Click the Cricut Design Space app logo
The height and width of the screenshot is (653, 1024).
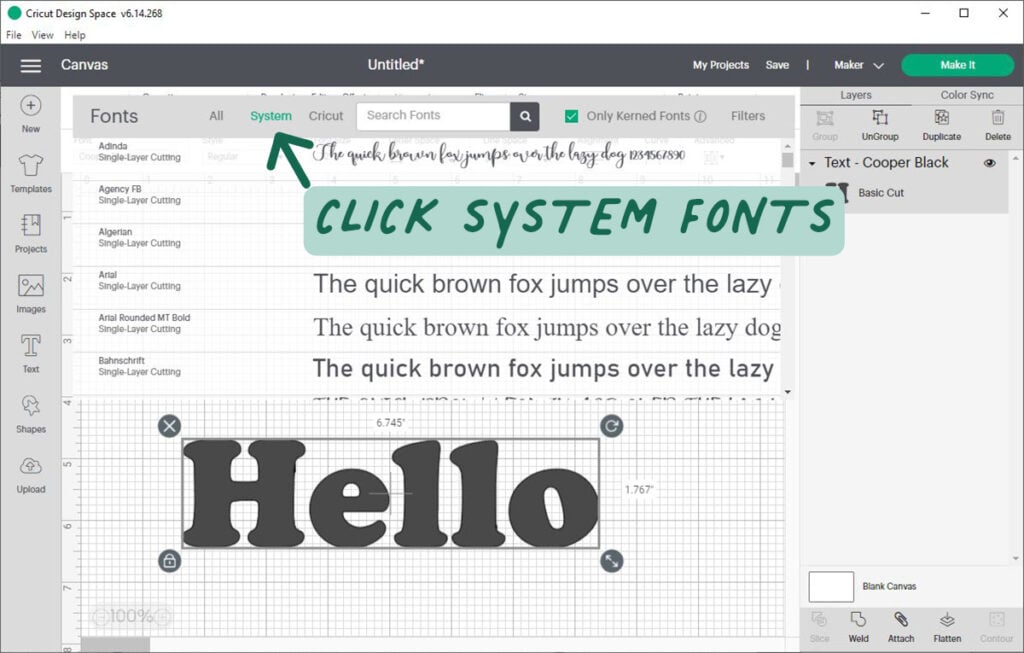[14, 13]
